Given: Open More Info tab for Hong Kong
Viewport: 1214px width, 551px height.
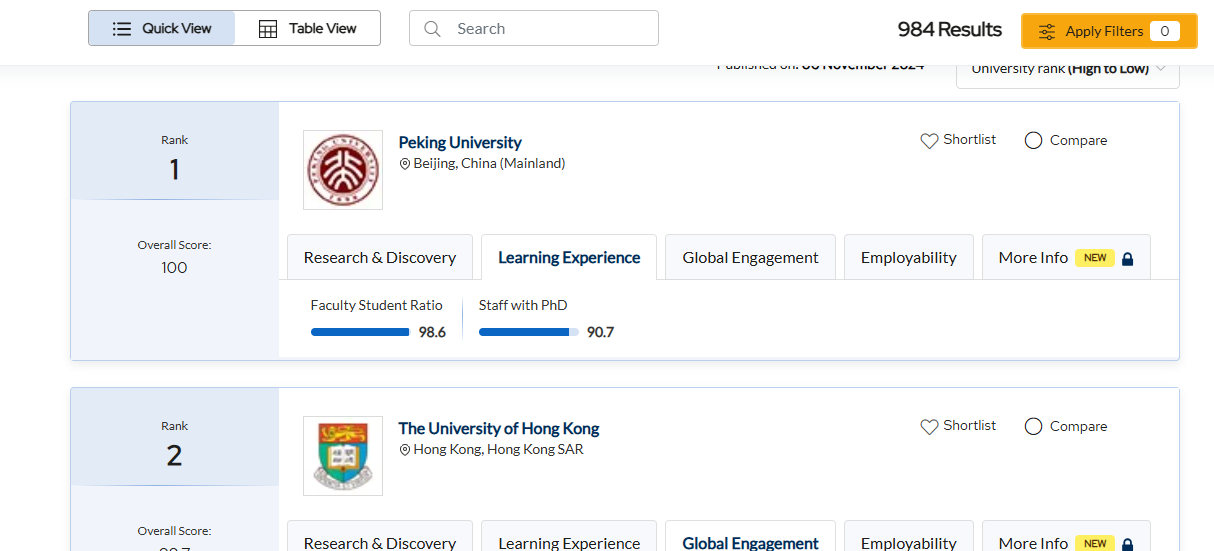Looking at the screenshot, I should click(x=1066, y=537).
